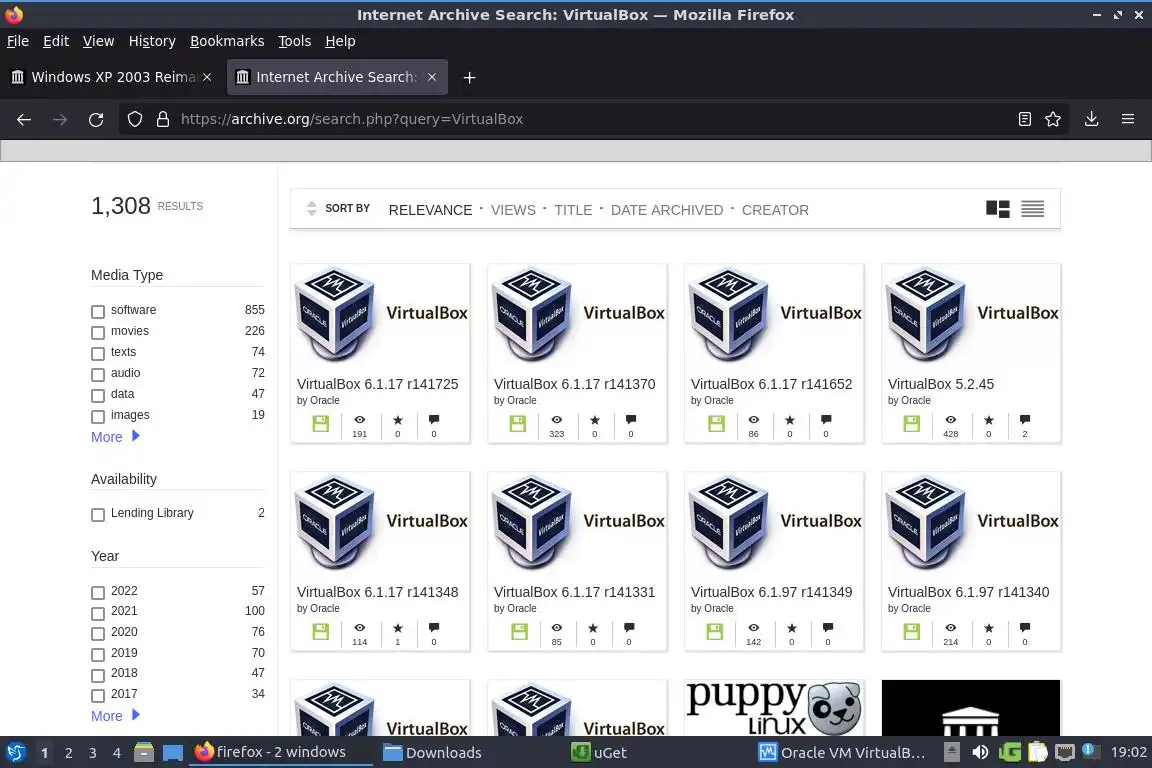The width and height of the screenshot is (1152, 768).
Task: Check the audio media type filter
Action: click(x=98, y=375)
